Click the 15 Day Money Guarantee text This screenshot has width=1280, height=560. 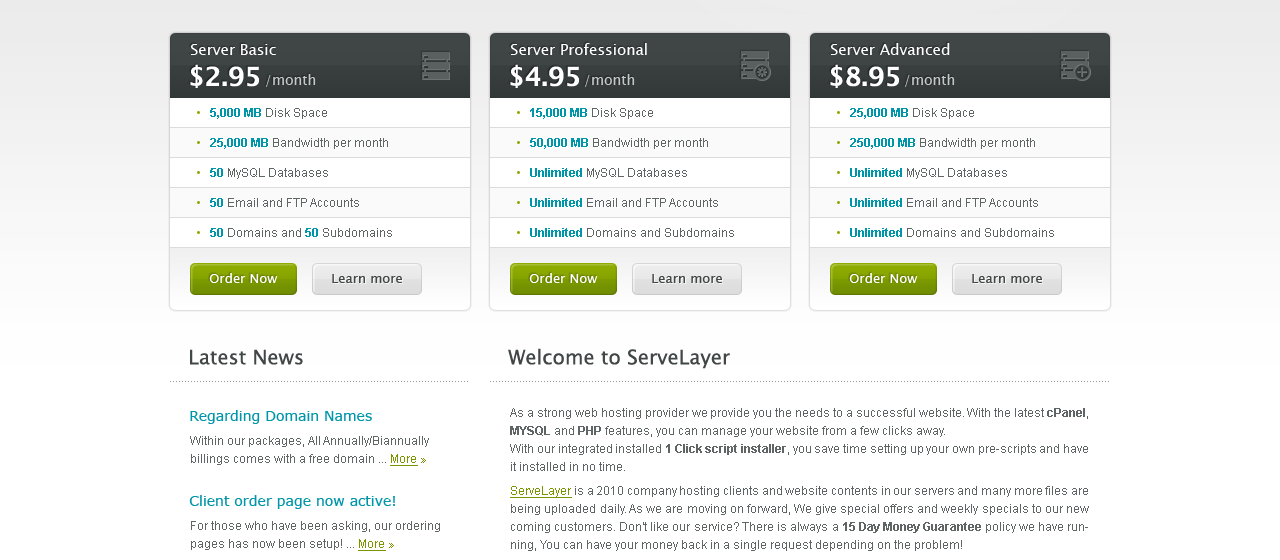[x=912, y=527]
